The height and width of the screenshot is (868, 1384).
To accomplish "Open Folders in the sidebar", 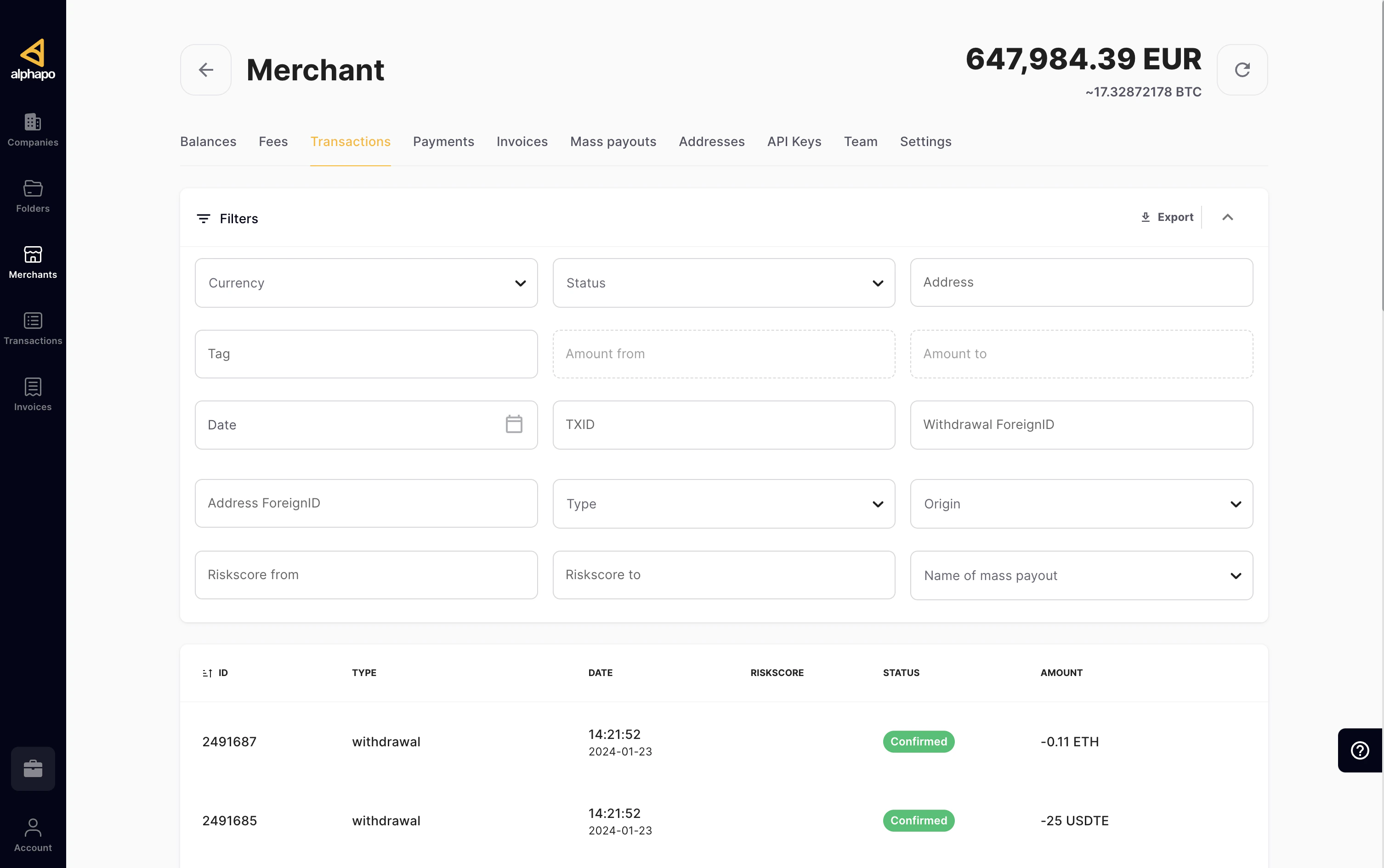I will (33, 197).
